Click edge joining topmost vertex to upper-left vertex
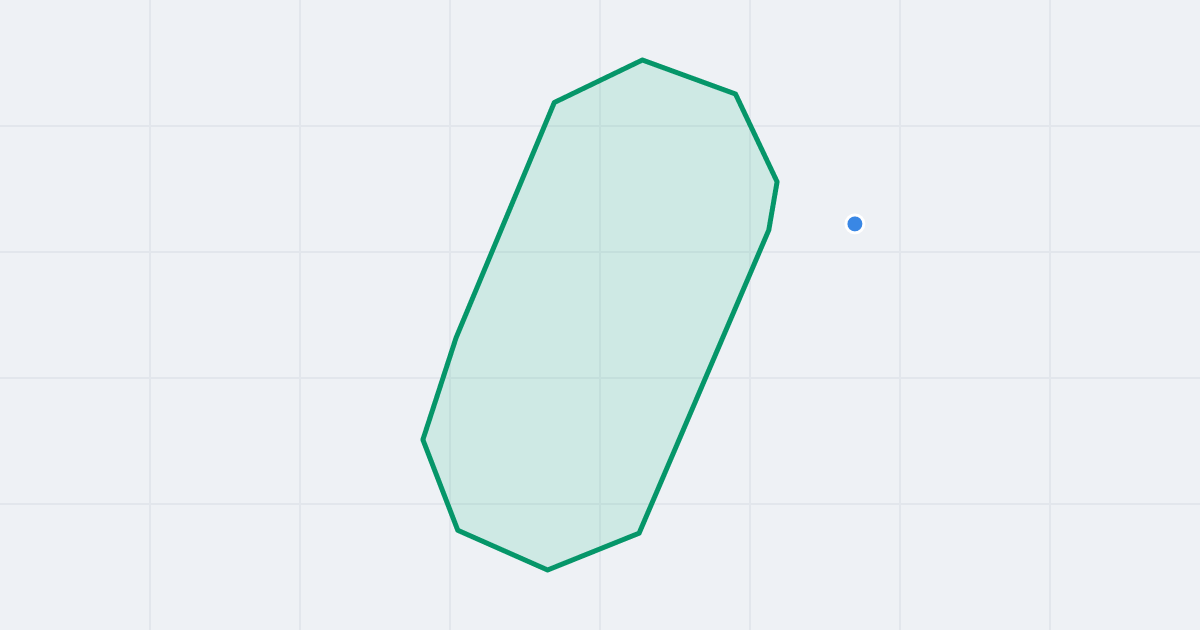1200x630 pixels. (598, 81)
